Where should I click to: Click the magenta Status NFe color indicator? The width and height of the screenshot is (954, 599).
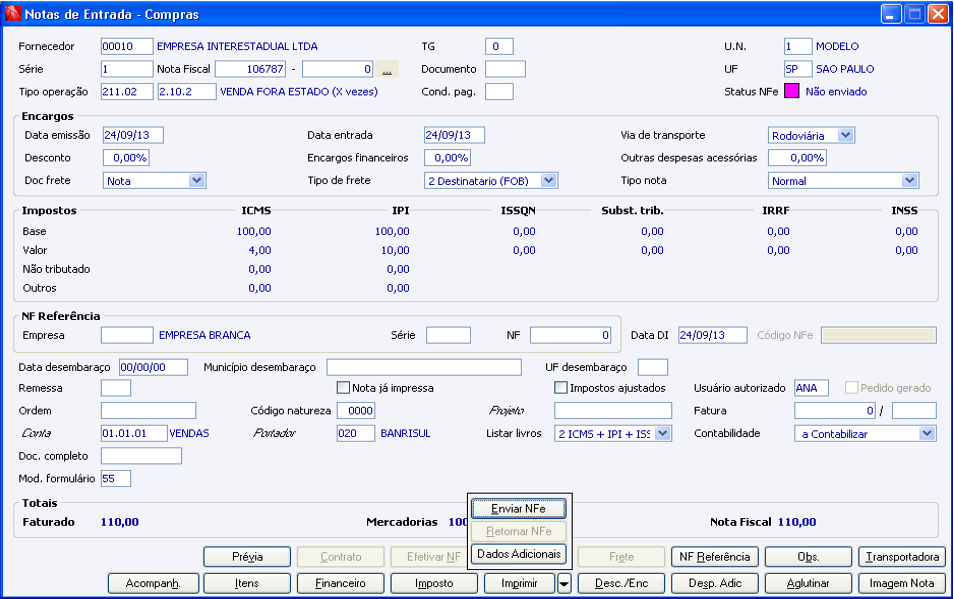click(x=791, y=91)
